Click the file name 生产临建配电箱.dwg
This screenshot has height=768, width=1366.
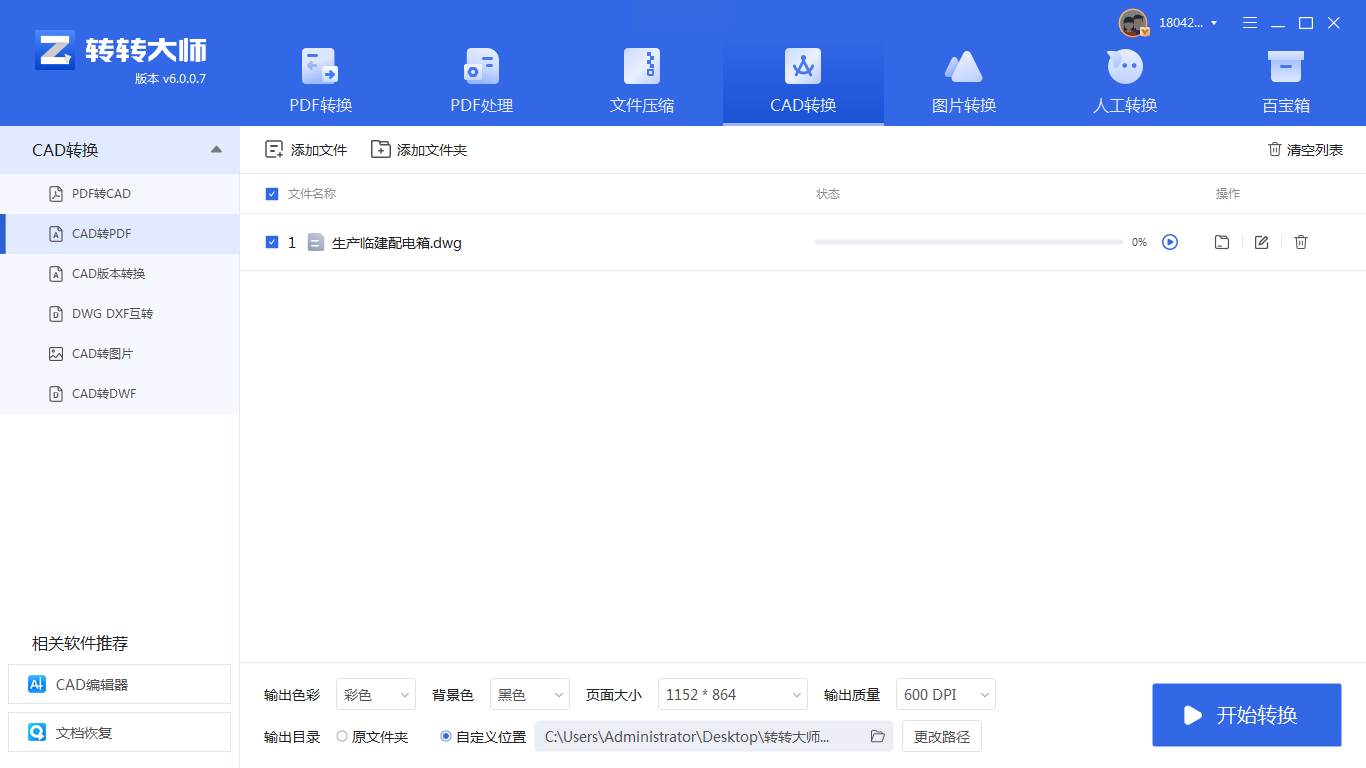point(397,242)
